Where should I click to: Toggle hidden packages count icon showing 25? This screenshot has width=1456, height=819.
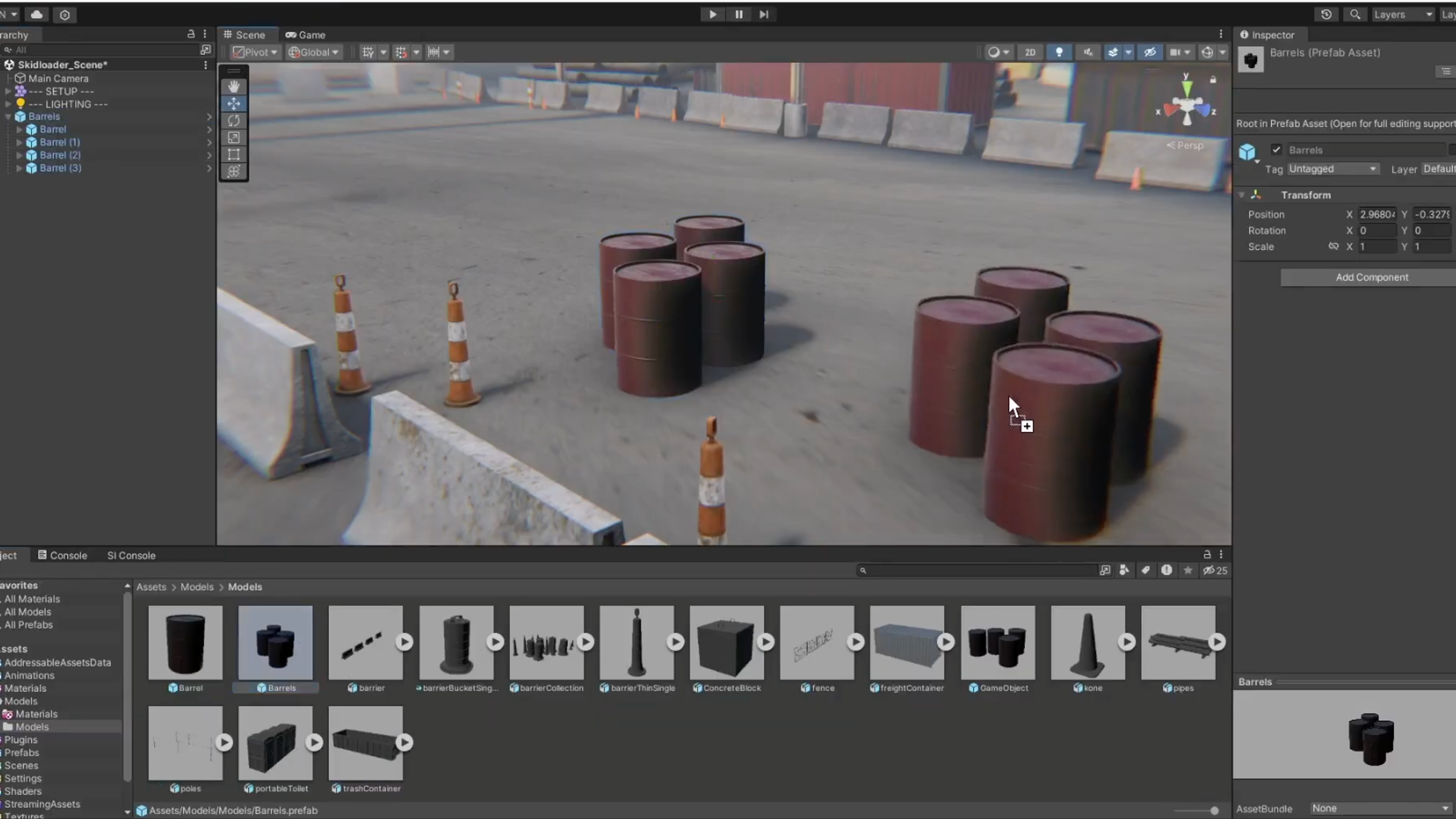1215,570
